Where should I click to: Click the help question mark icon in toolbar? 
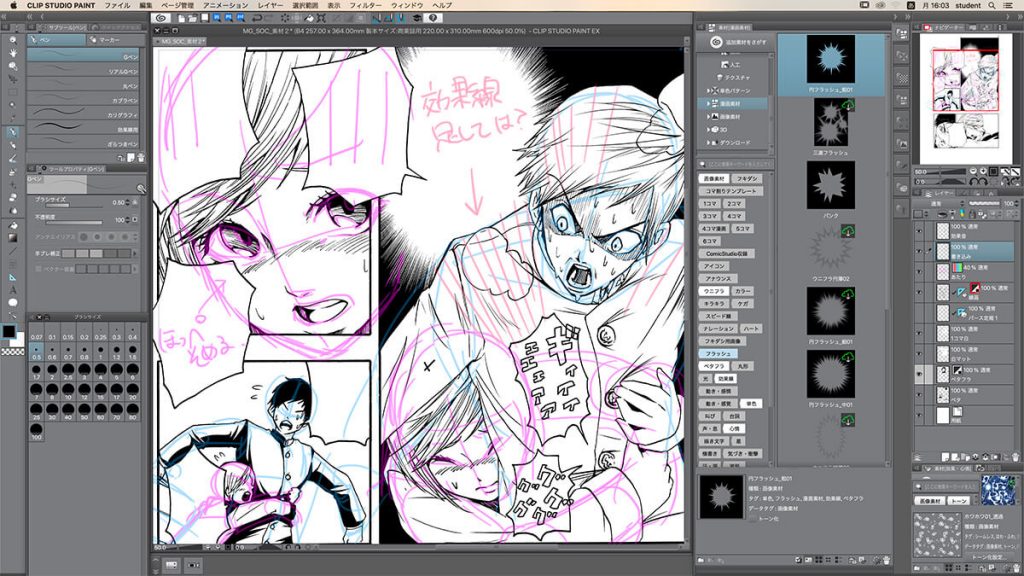tap(433, 18)
